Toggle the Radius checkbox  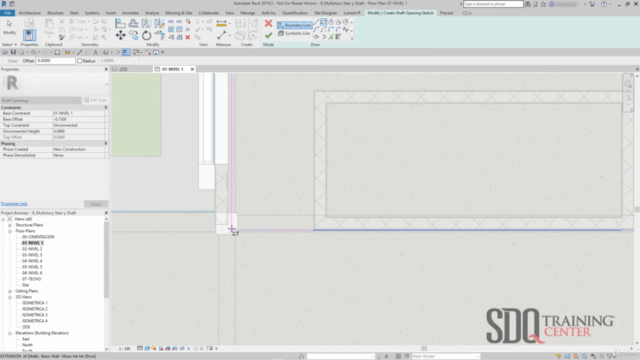[80, 61]
